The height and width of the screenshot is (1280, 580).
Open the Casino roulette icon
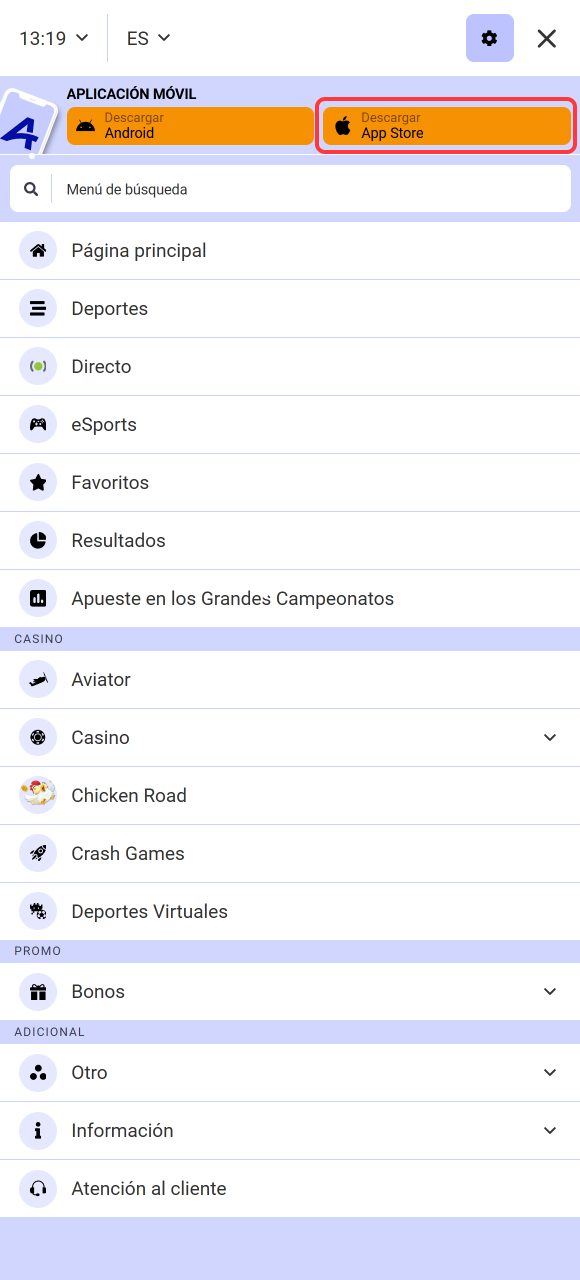pyautogui.click(x=37, y=737)
